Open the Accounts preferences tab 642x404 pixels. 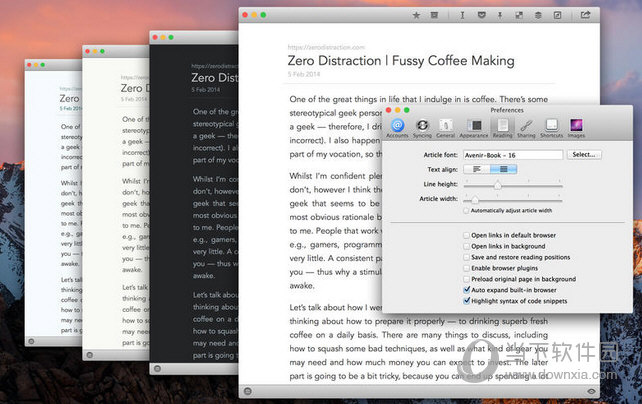397,128
